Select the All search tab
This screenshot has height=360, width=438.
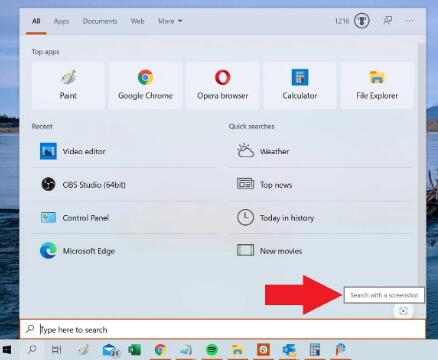click(36, 21)
